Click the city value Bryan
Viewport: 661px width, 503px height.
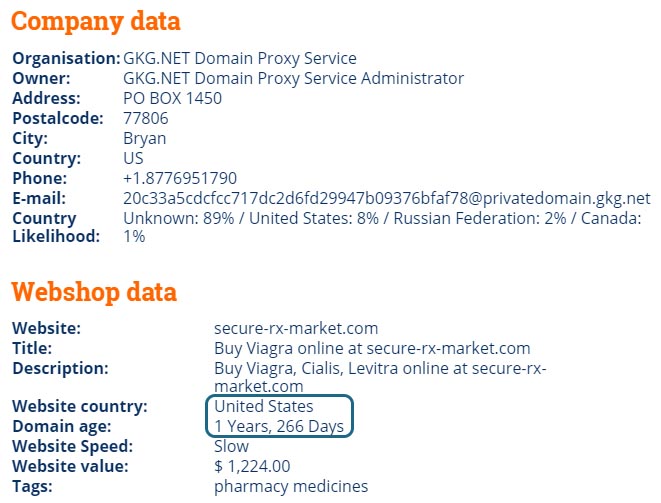[x=145, y=139]
